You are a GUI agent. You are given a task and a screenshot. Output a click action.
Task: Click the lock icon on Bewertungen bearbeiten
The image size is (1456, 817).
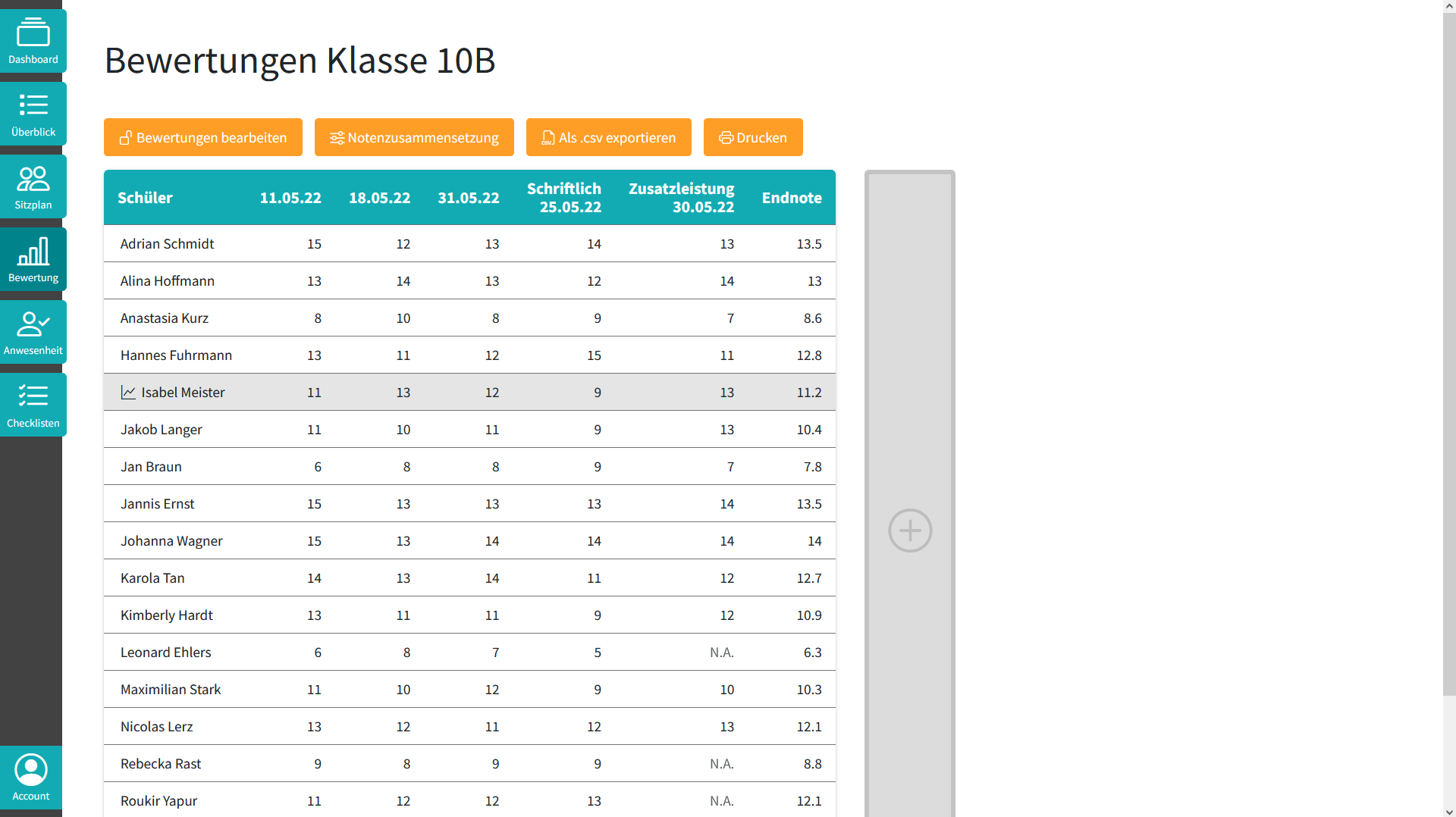coord(125,137)
